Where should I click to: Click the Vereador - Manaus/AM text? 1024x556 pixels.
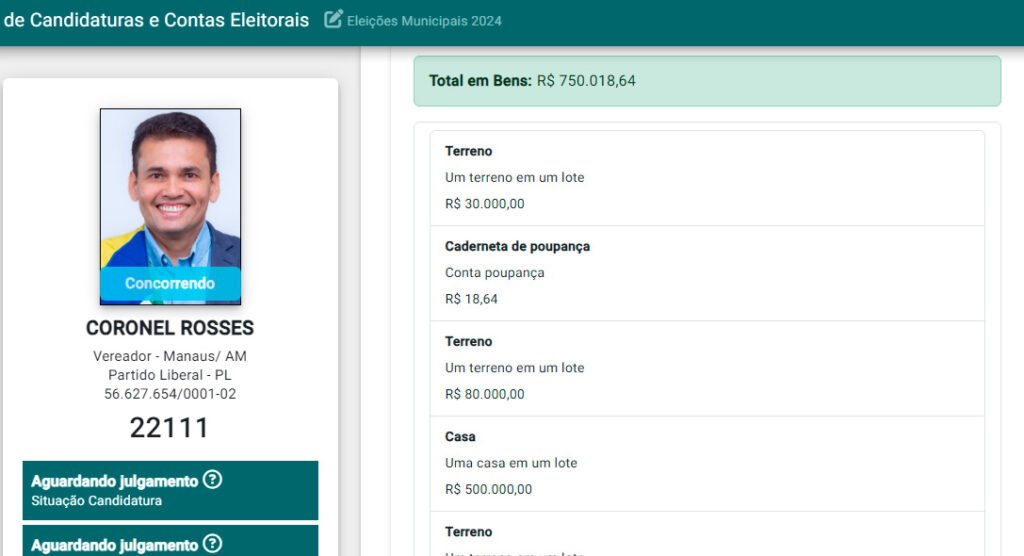170,356
